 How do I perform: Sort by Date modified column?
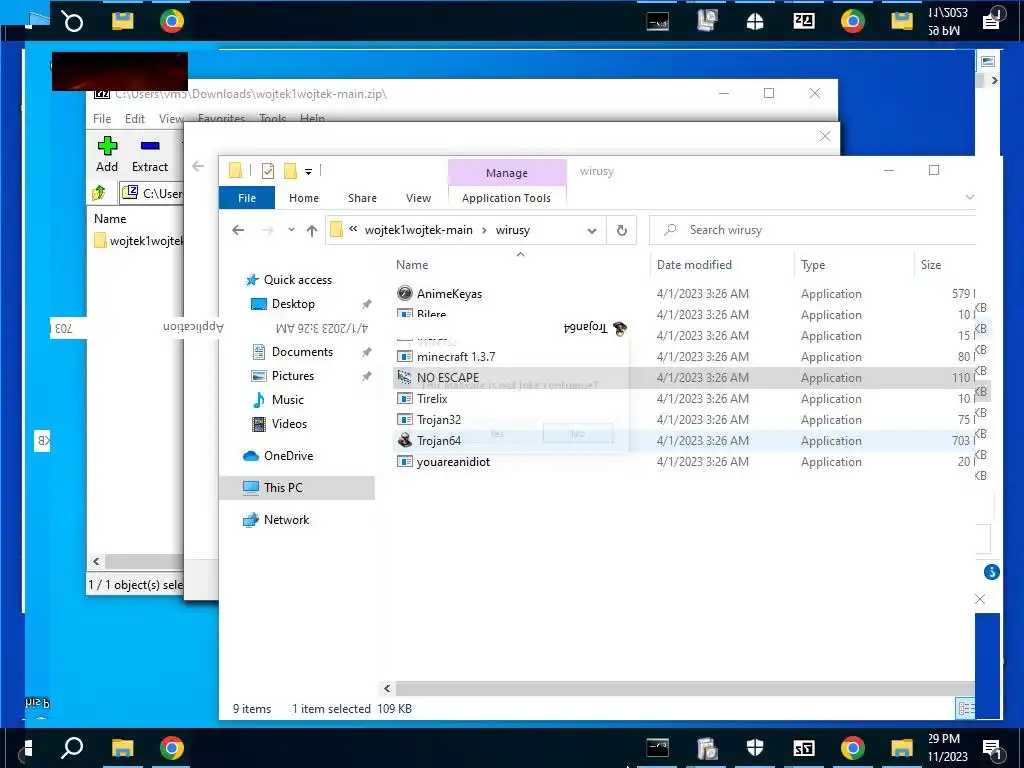(694, 264)
